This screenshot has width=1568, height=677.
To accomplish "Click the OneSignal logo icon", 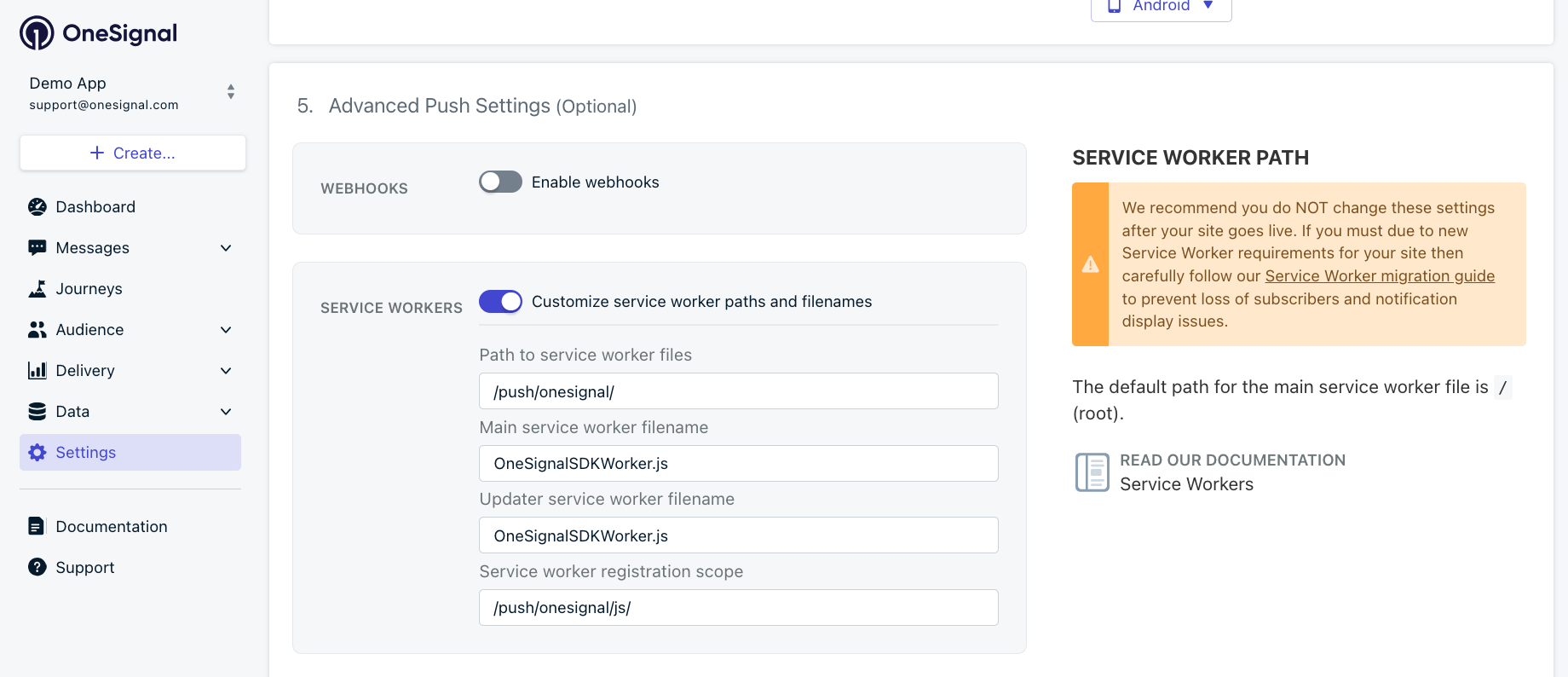I will point(37,33).
